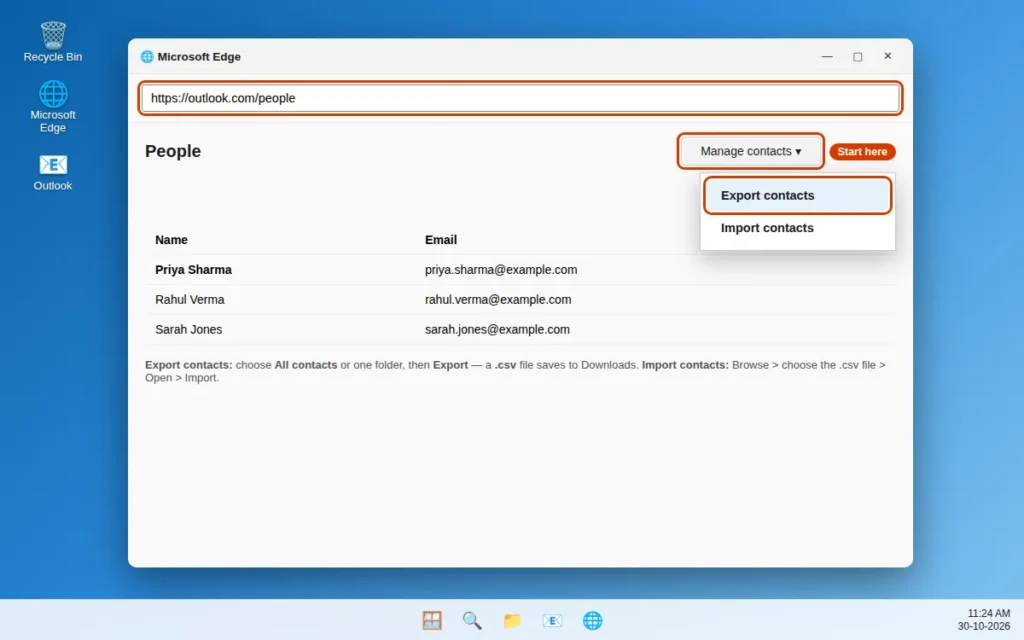Click the Windows Start button in the taskbar
1024x640 pixels.
(432, 620)
